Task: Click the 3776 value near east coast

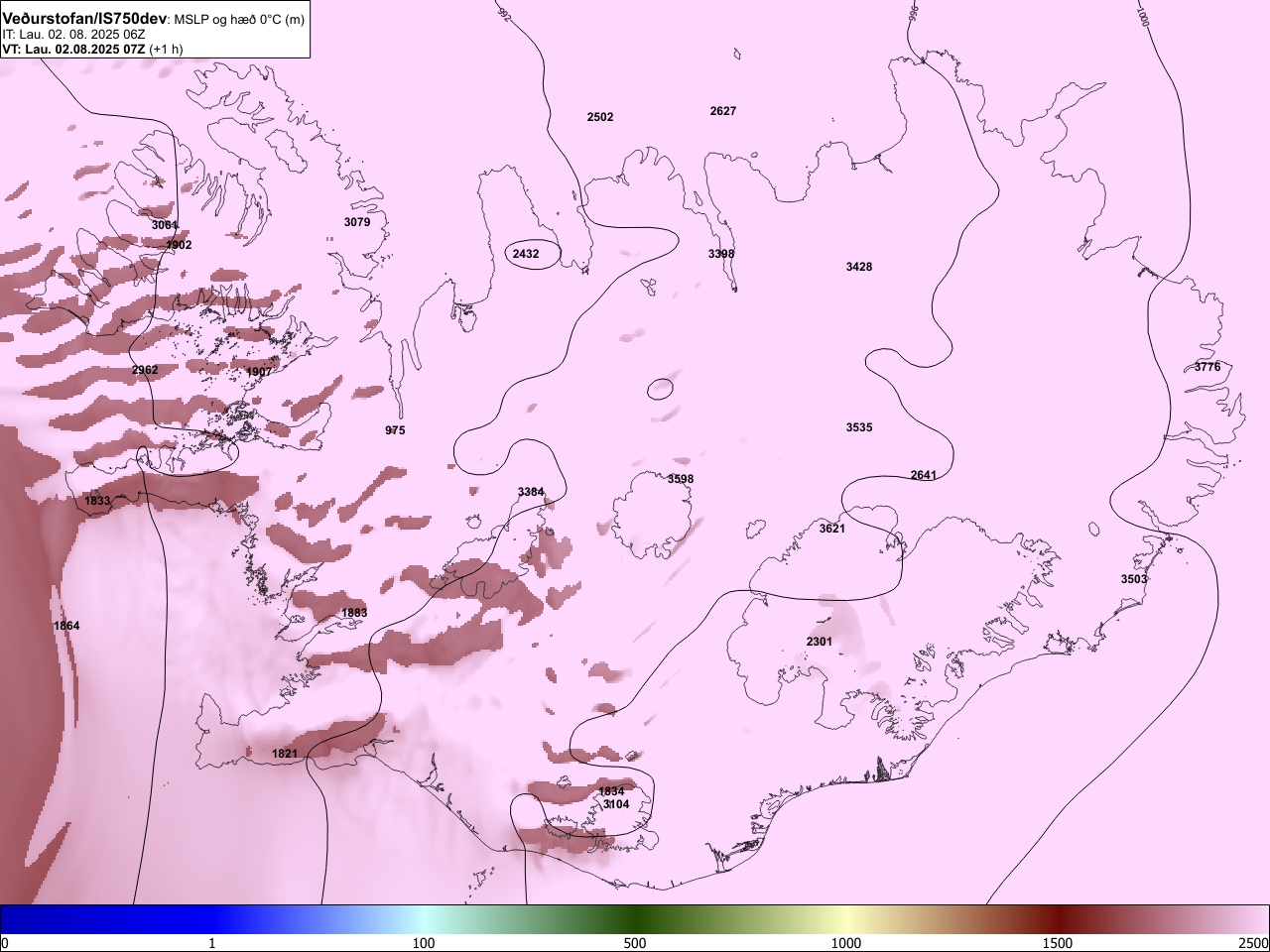Action: click(x=1207, y=367)
